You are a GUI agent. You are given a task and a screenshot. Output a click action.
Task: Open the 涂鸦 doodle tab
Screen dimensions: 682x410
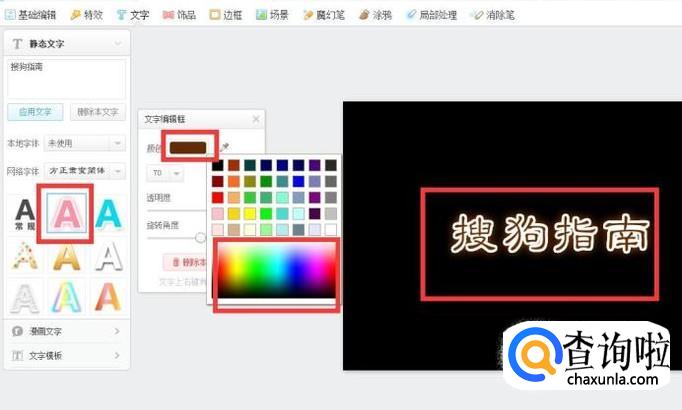click(376, 15)
